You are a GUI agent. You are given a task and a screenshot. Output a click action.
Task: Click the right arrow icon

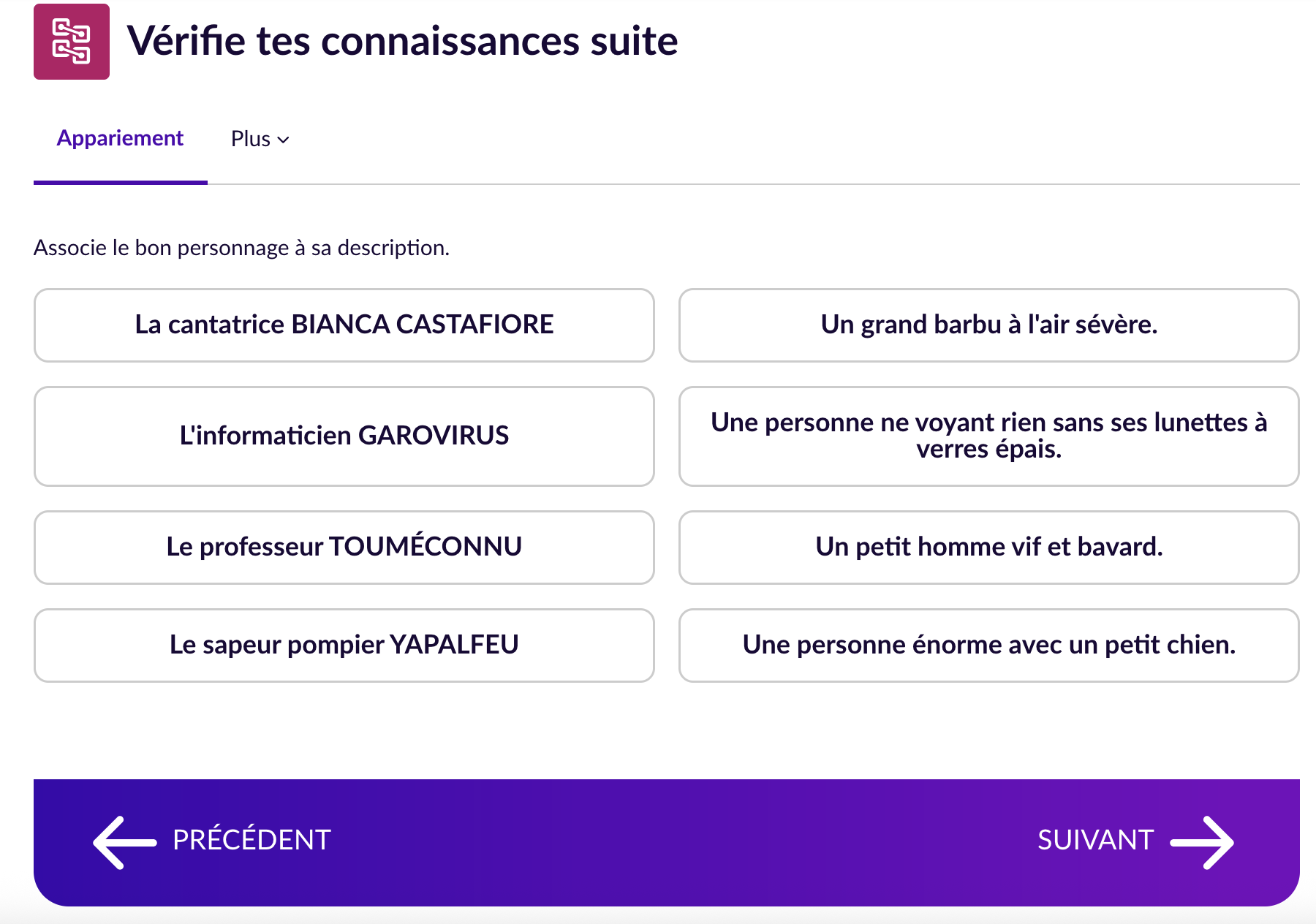tap(1203, 842)
